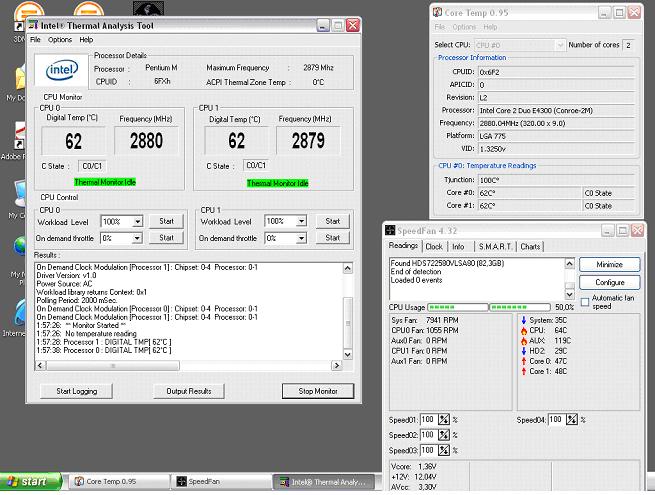Click the SpeedFan title bar icon
Viewport: 655px width, 495px height.
coord(390,230)
